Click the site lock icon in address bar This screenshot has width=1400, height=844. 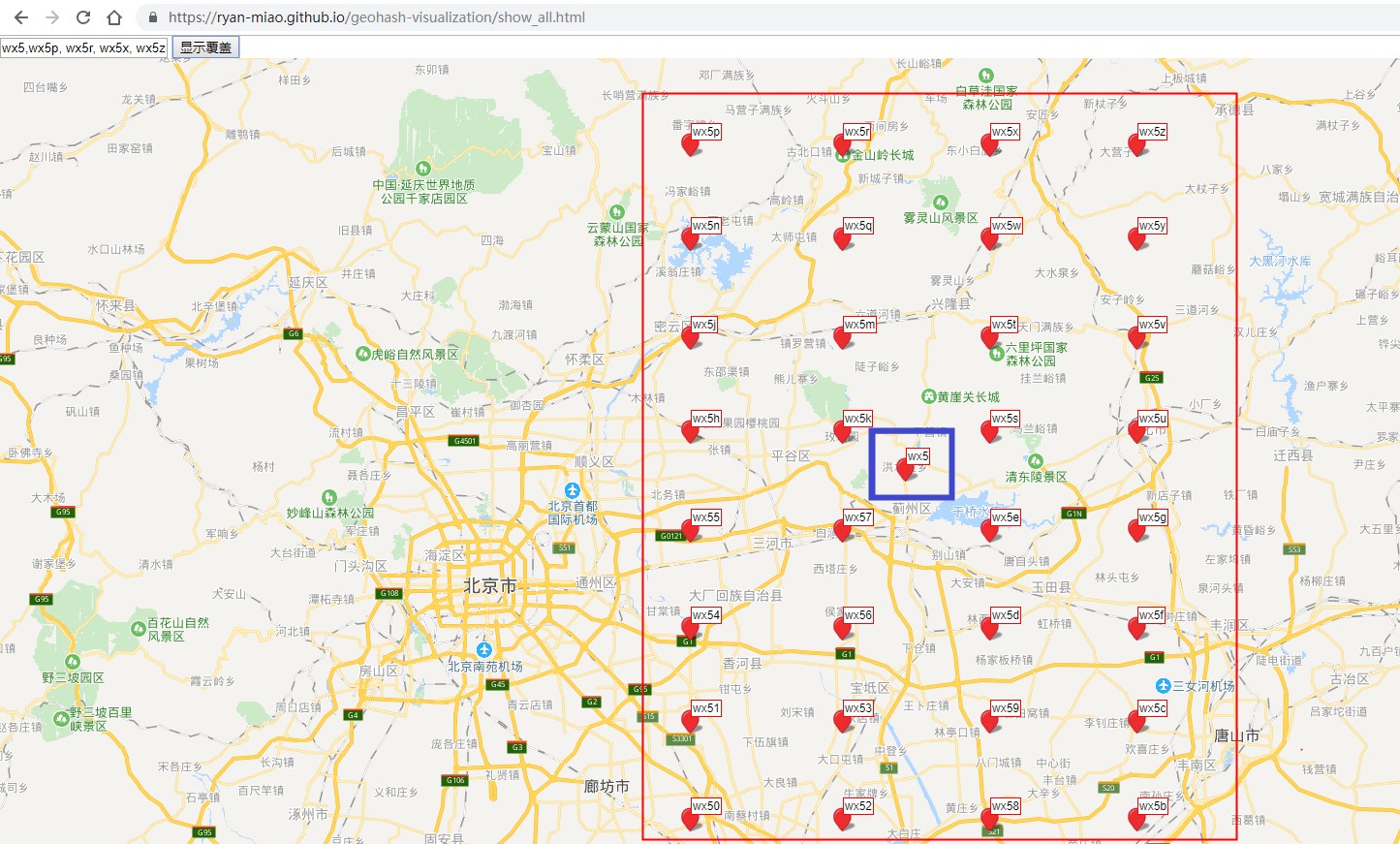click(x=152, y=17)
